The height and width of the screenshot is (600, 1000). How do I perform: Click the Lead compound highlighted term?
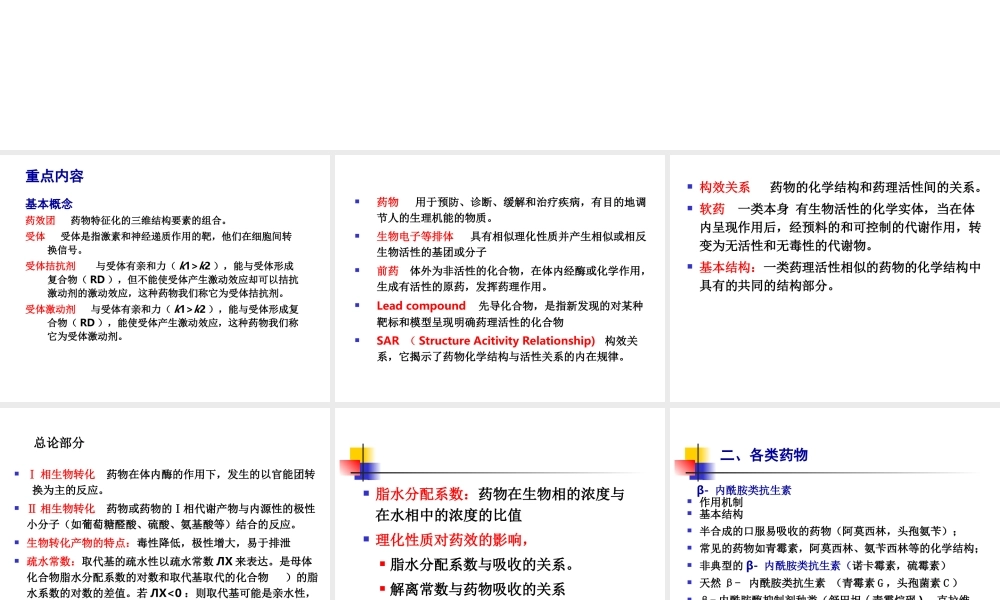(420, 305)
